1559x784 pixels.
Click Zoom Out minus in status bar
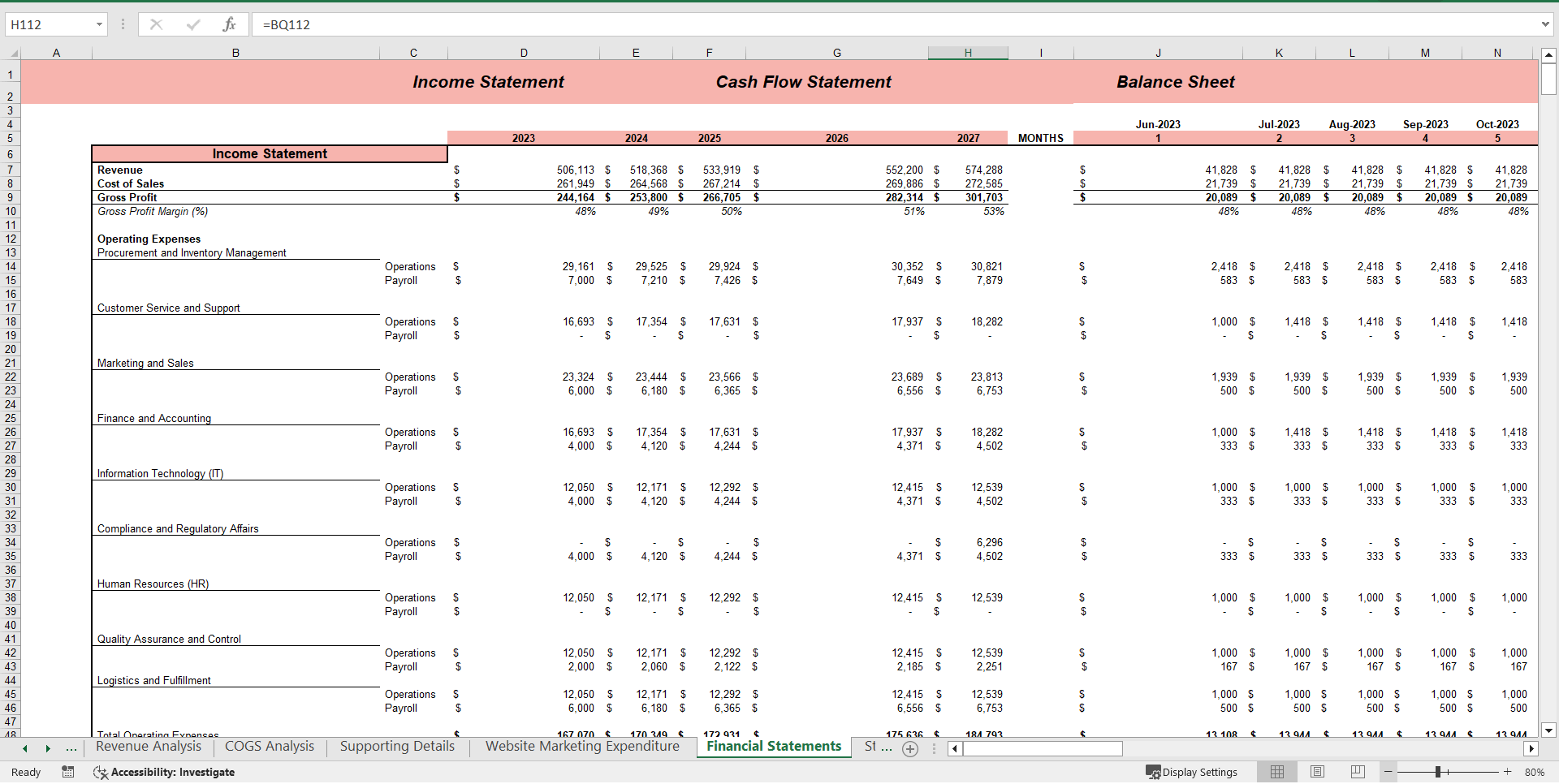click(x=1388, y=772)
